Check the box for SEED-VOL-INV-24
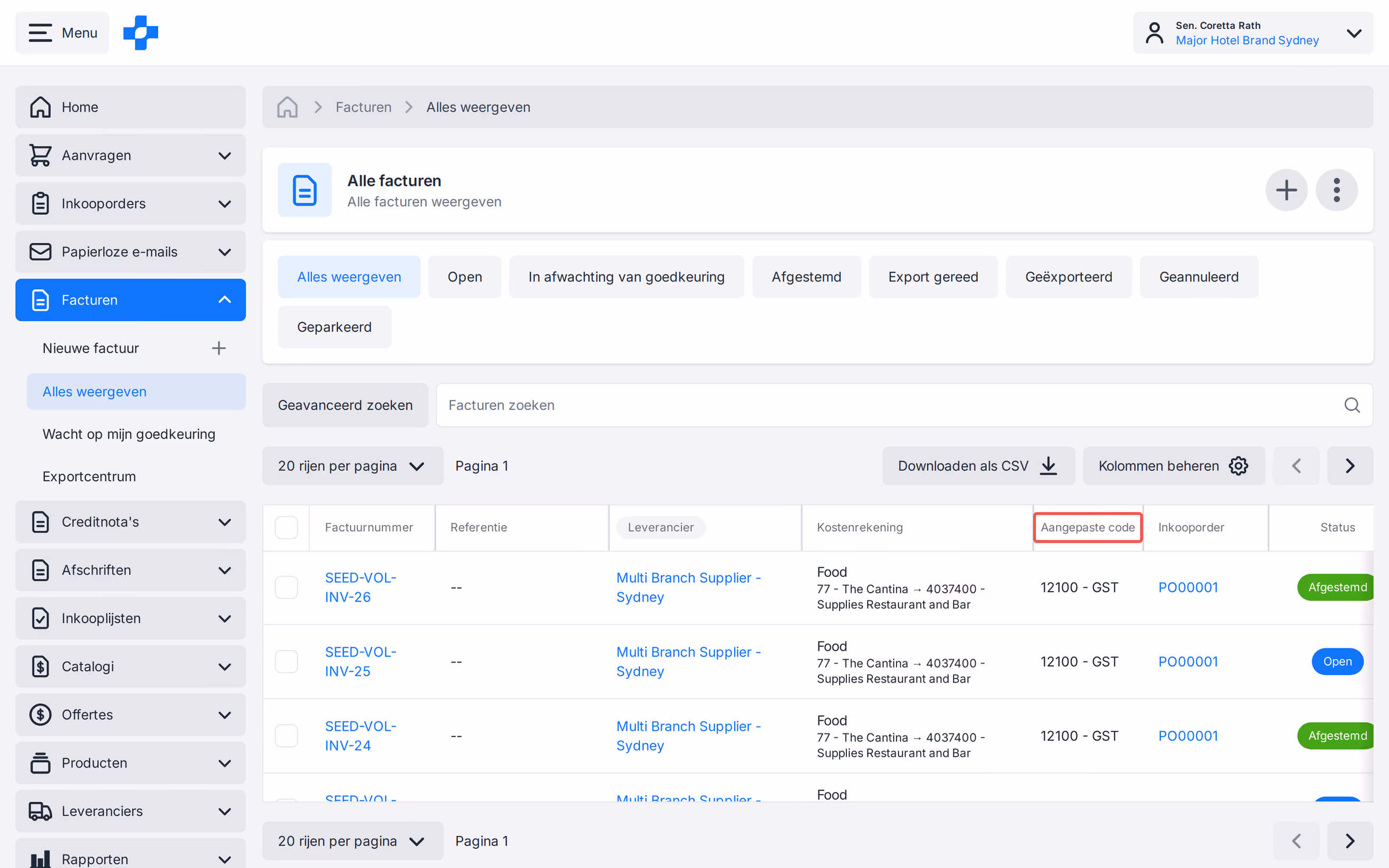 tap(286, 736)
